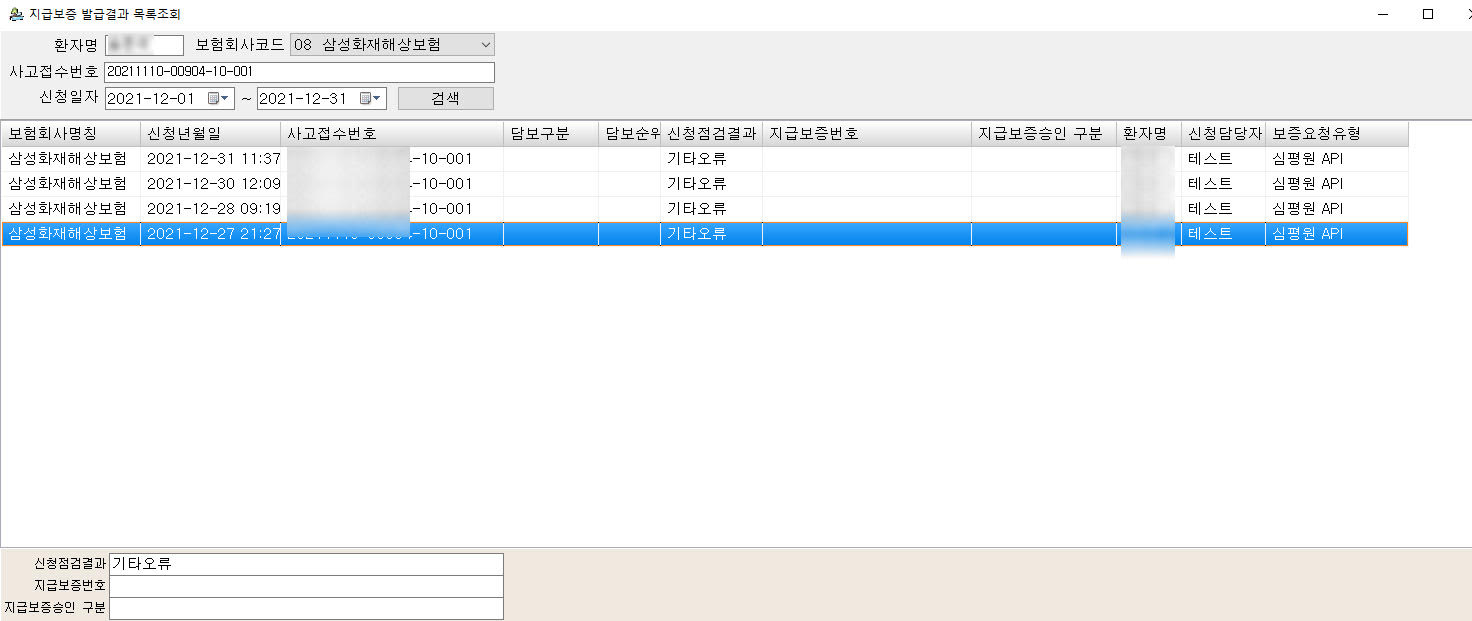This screenshot has width=1472, height=621.
Task: Expand the 보험회사코드 dropdown
Action: (x=485, y=45)
